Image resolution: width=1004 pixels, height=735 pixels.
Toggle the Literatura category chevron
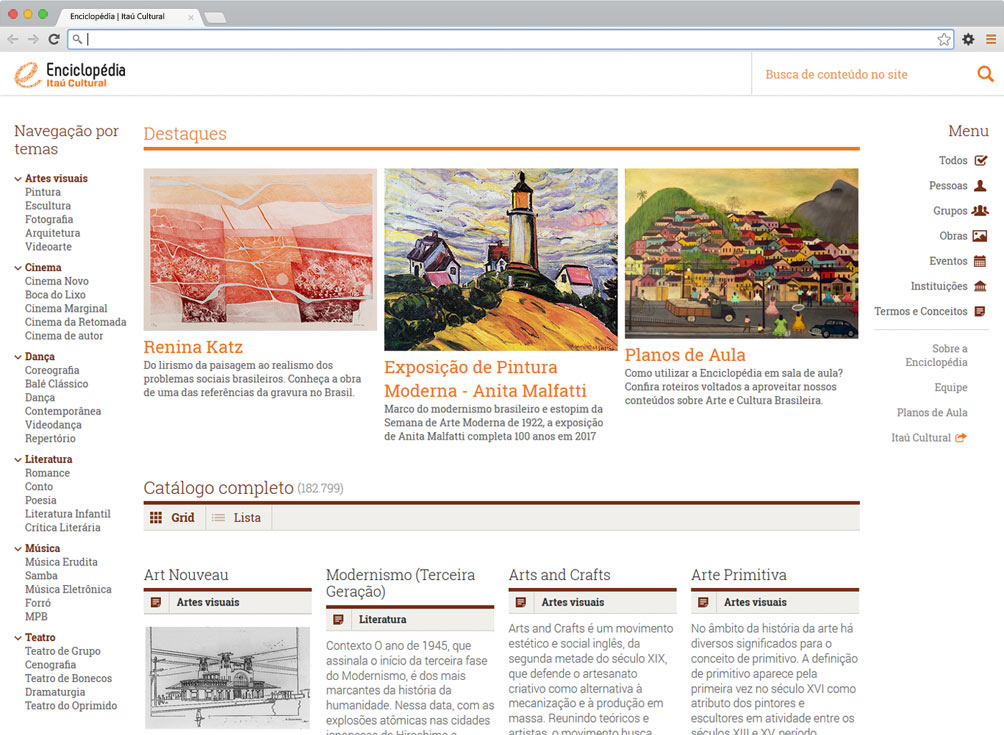(x=18, y=460)
